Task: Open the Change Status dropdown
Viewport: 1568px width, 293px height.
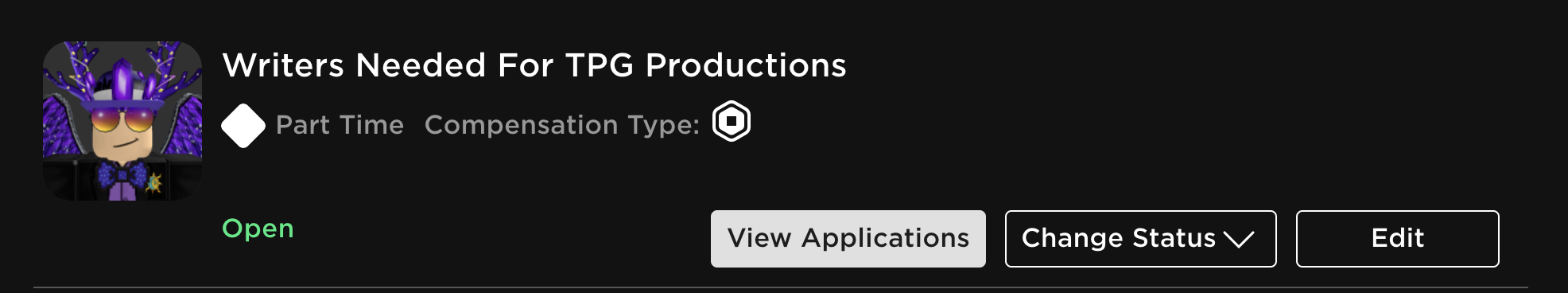Action: pos(1140,239)
